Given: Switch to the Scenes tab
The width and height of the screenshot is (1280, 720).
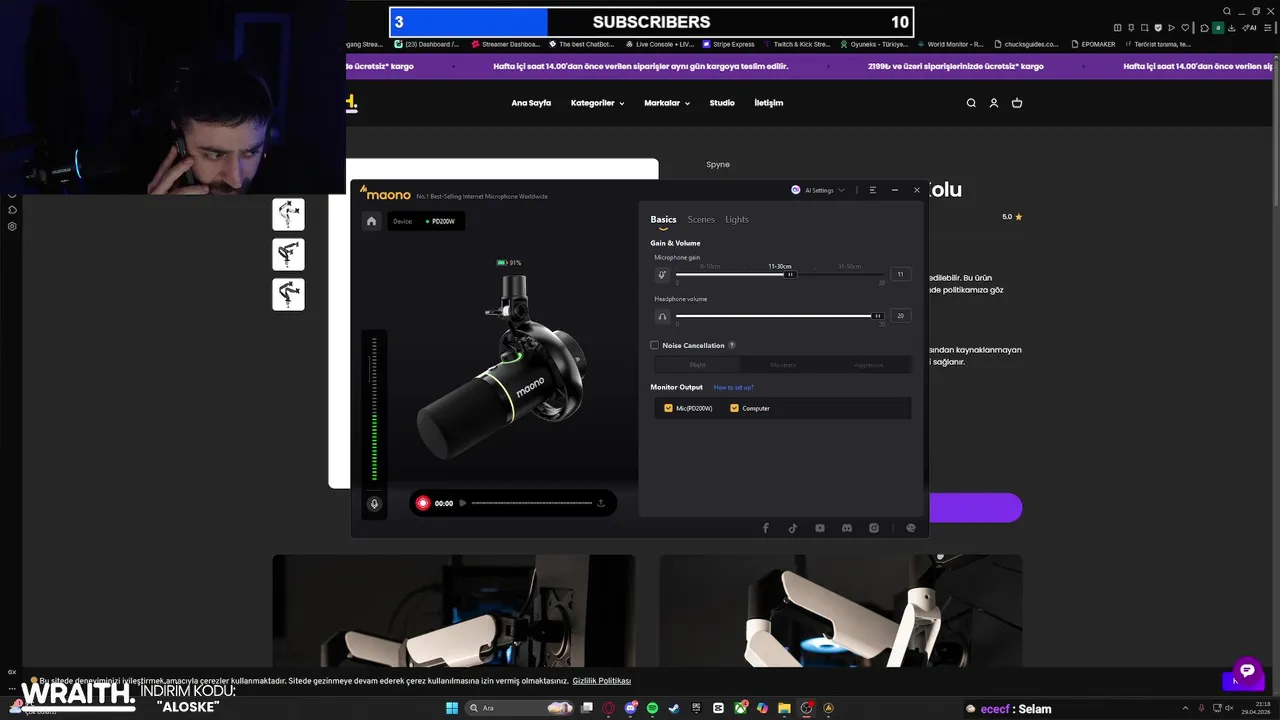Looking at the screenshot, I should pyautogui.click(x=701, y=219).
